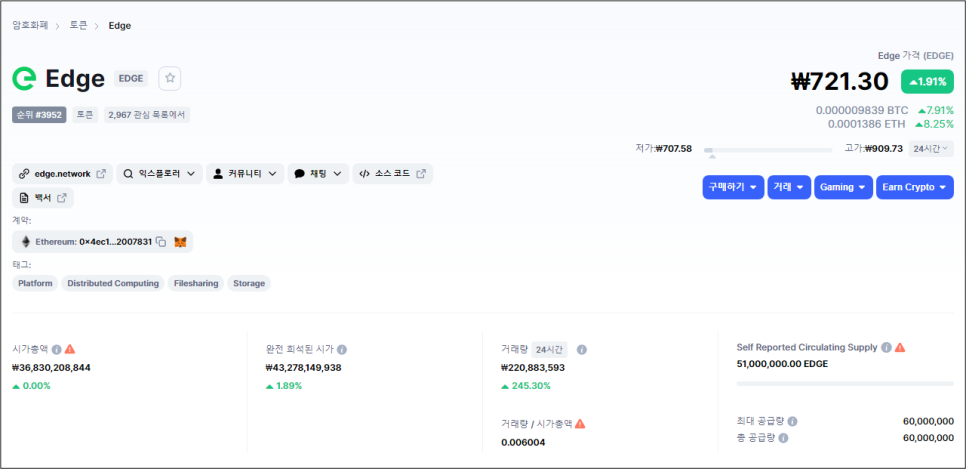Go to 암호화폐 breadcrumb

click(x=30, y=26)
